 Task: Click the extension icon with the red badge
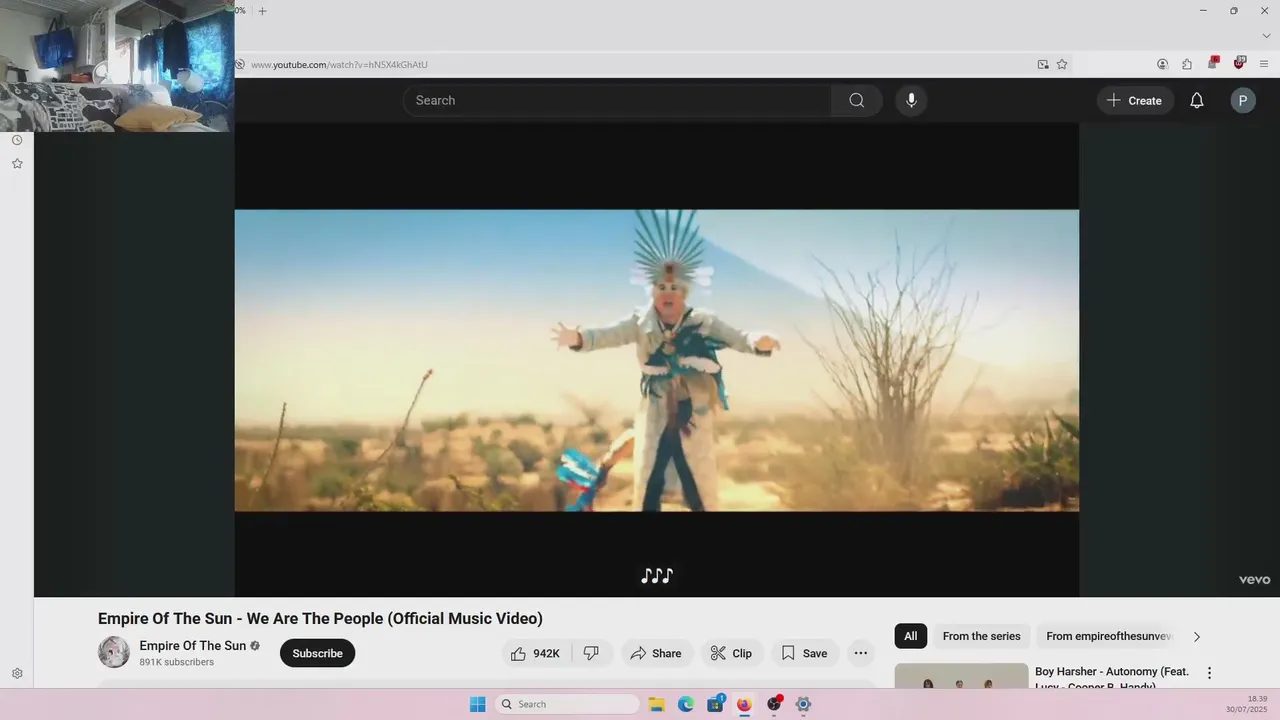(1213, 63)
